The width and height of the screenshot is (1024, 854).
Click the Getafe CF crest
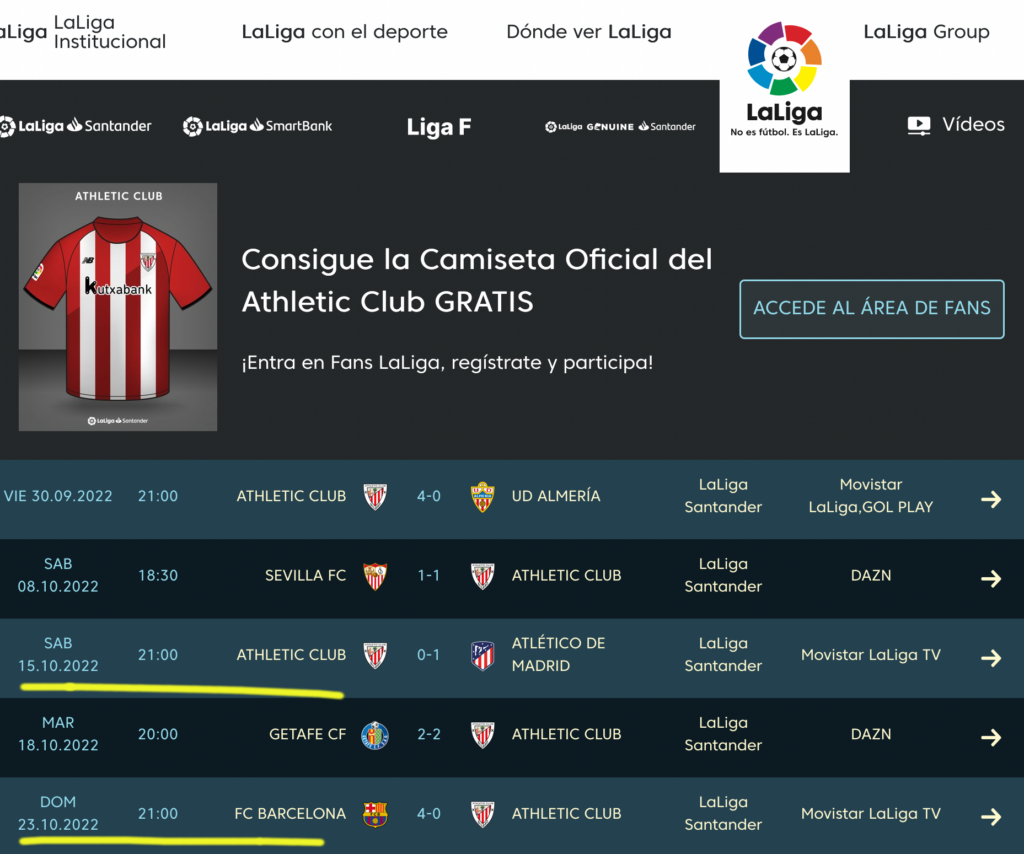(x=375, y=735)
